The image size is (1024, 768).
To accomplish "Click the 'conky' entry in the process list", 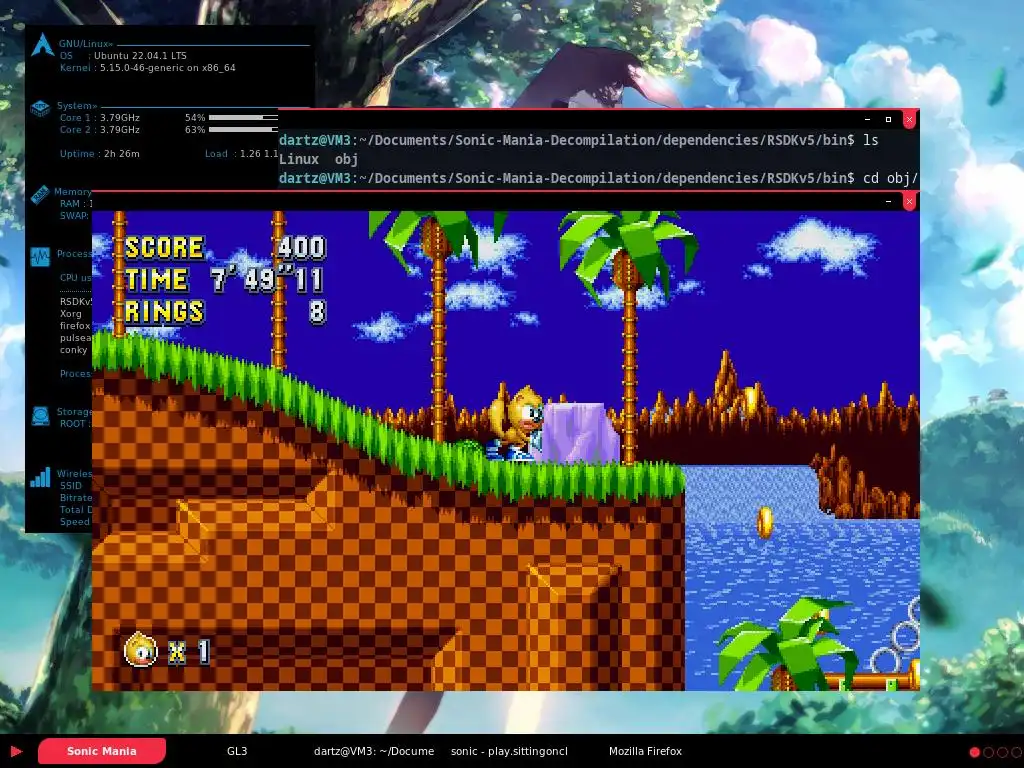I will tap(73, 349).
